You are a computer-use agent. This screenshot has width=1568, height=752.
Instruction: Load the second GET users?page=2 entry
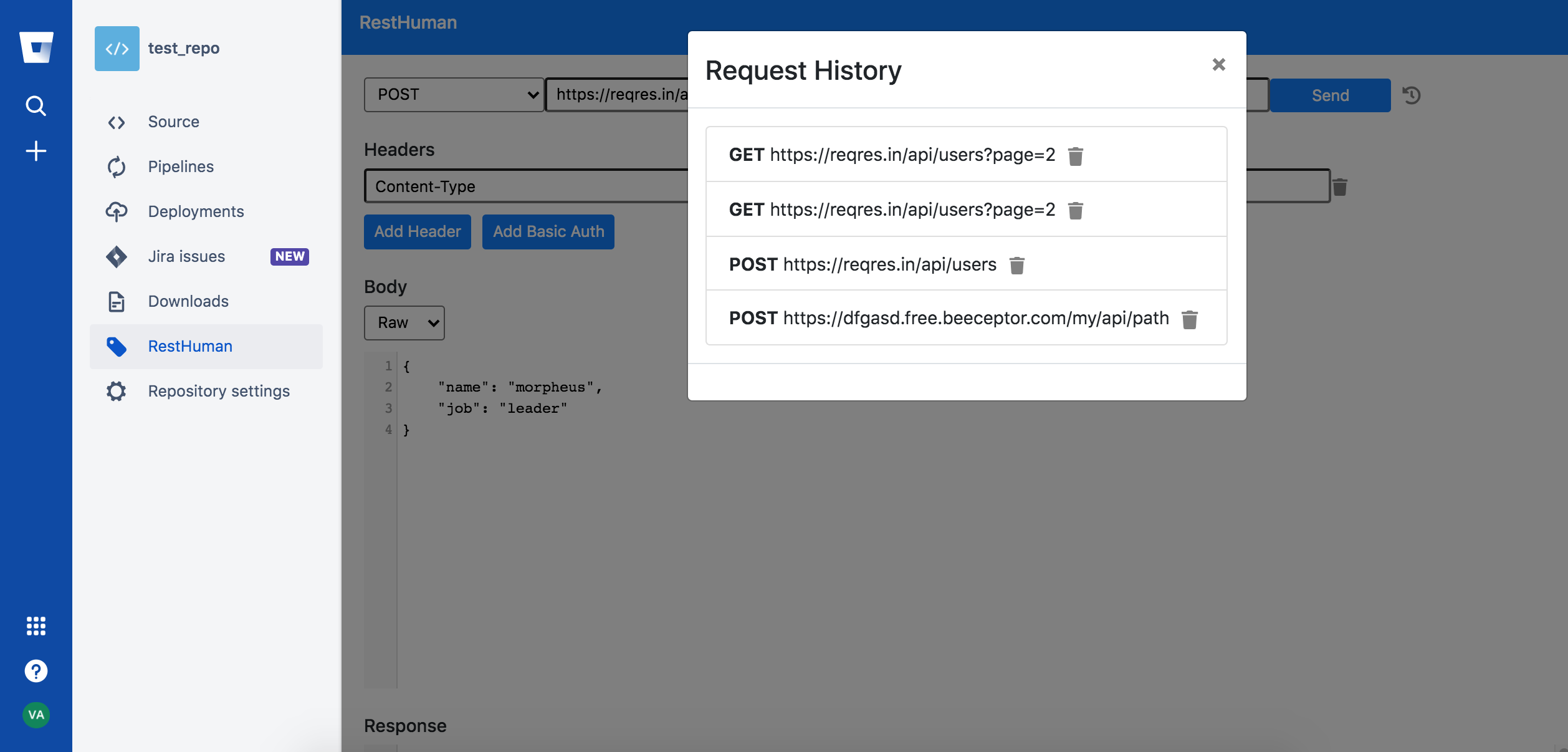(x=891, y=210)
